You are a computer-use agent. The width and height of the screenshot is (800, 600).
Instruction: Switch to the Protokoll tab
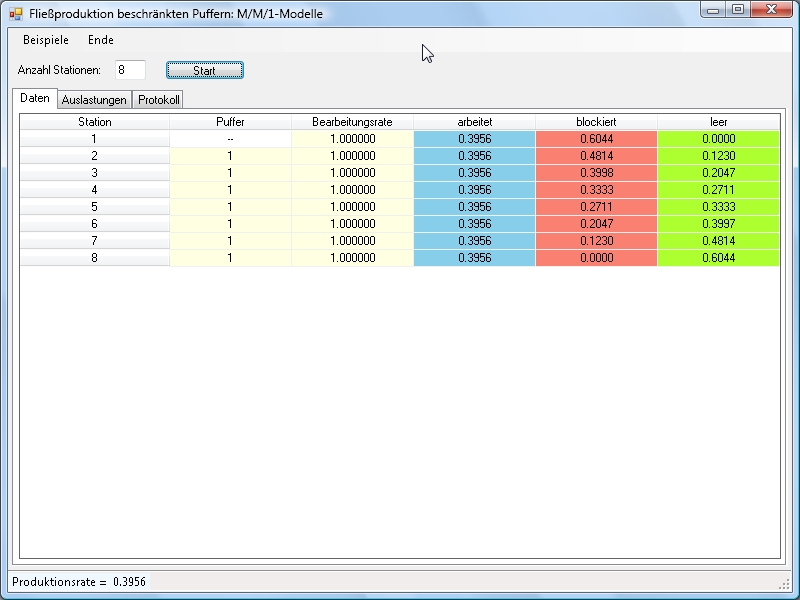(x=159, y=100)
